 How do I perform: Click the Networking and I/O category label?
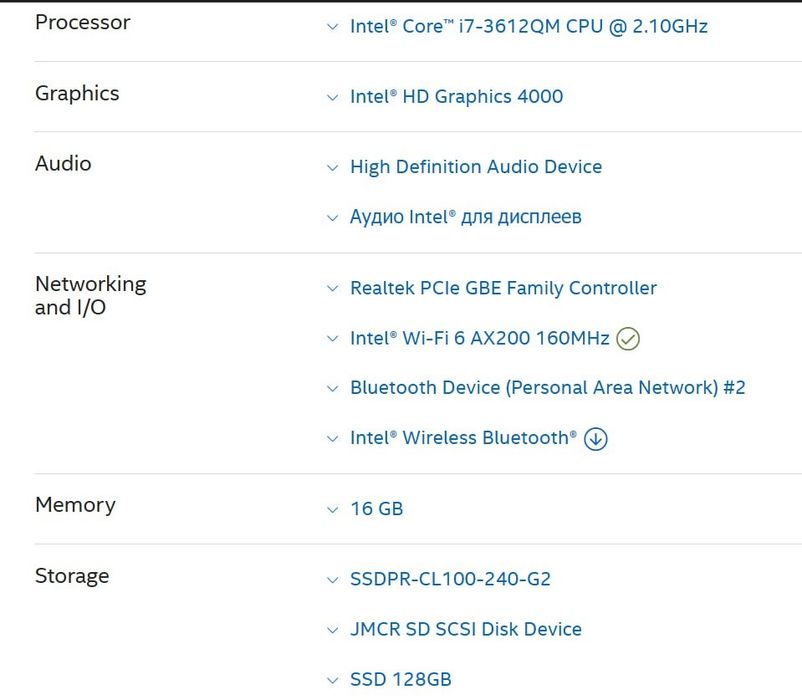pyautogui.click(x=91, y=296)
